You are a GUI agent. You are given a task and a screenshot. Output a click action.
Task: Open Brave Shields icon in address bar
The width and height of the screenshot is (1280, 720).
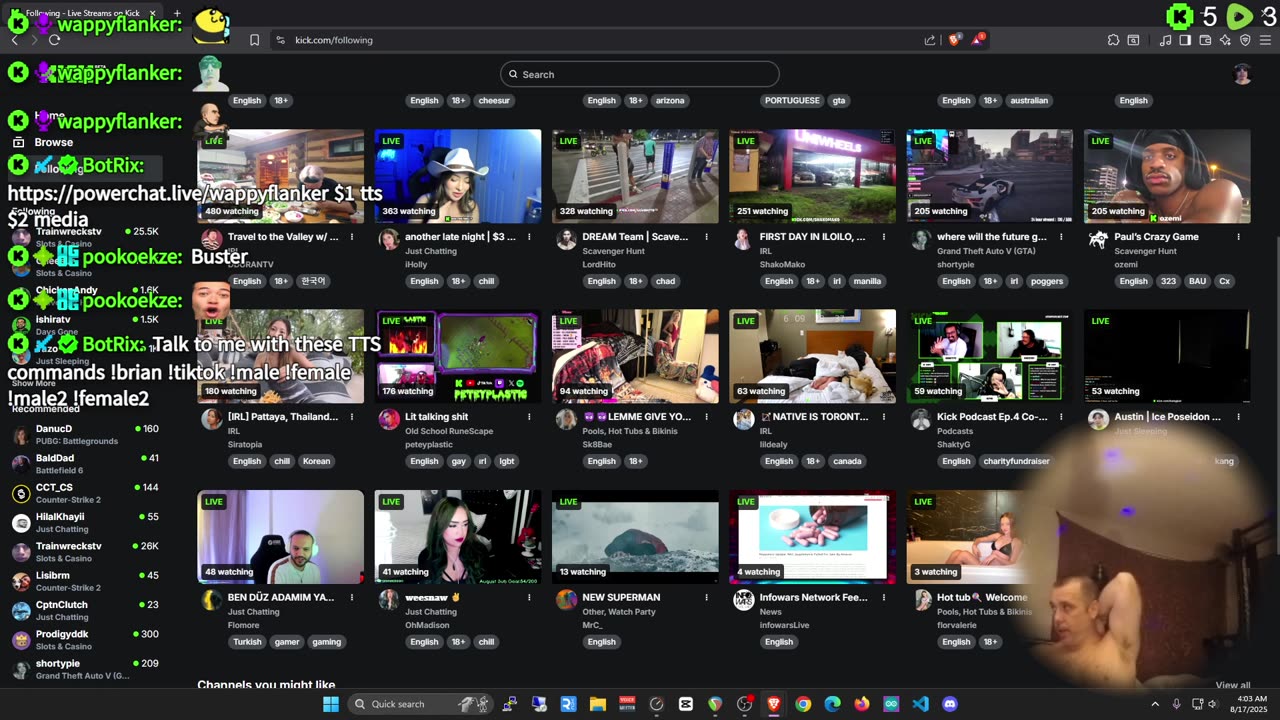click(x=955, y=40)
